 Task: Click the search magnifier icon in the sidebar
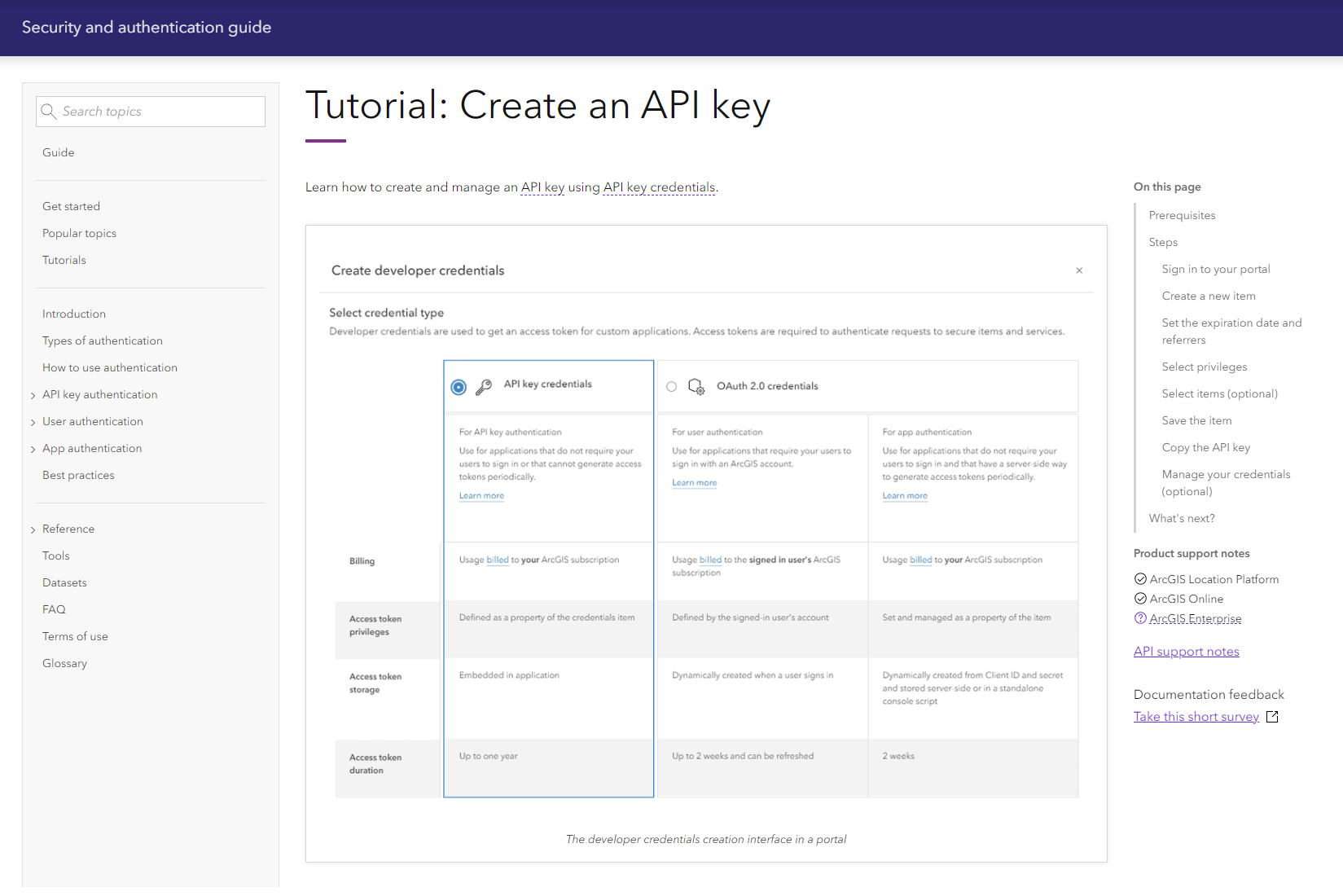pyautogui.click(x=49, y=111)
